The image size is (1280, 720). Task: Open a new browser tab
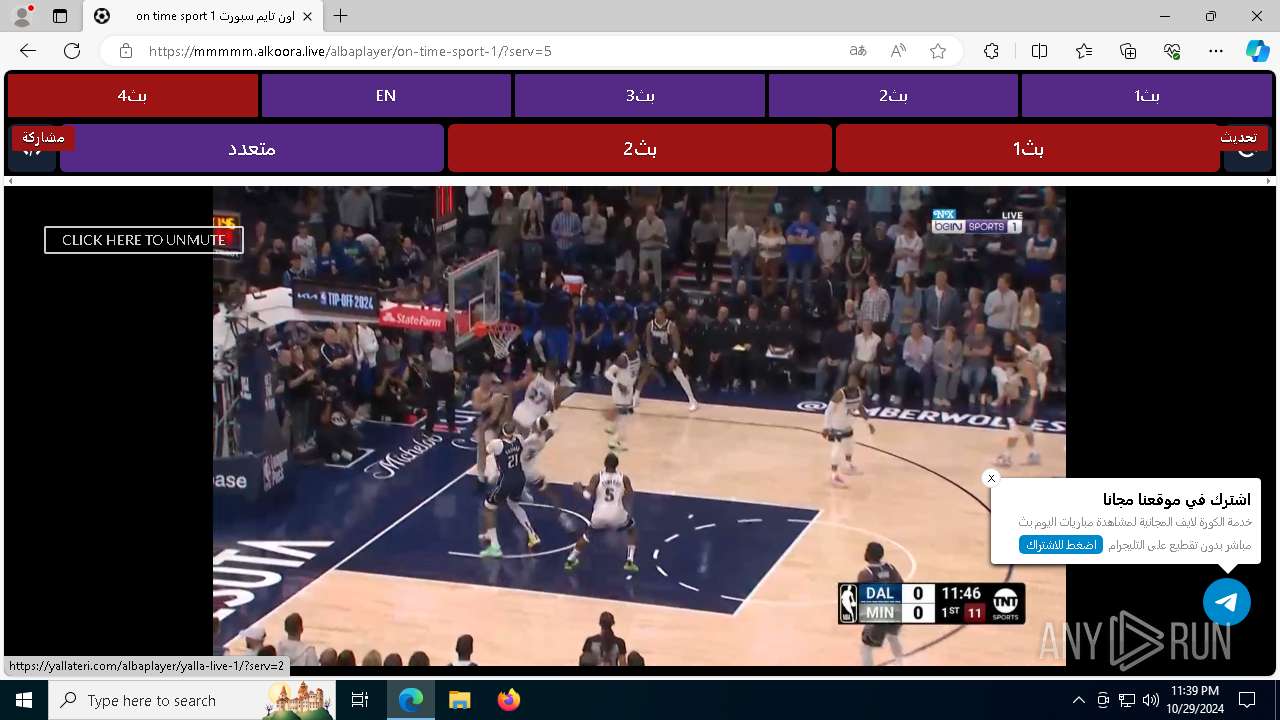point(341,16)
